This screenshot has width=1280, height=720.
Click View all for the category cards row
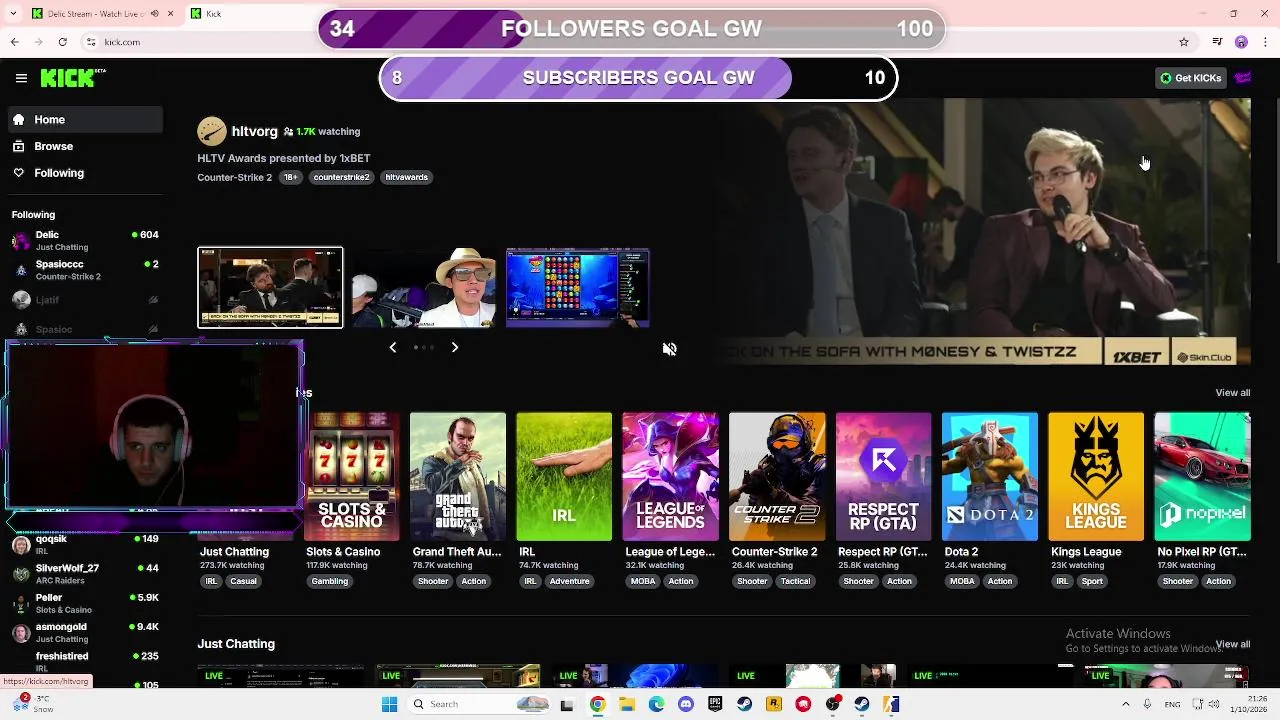(1232, 393)
